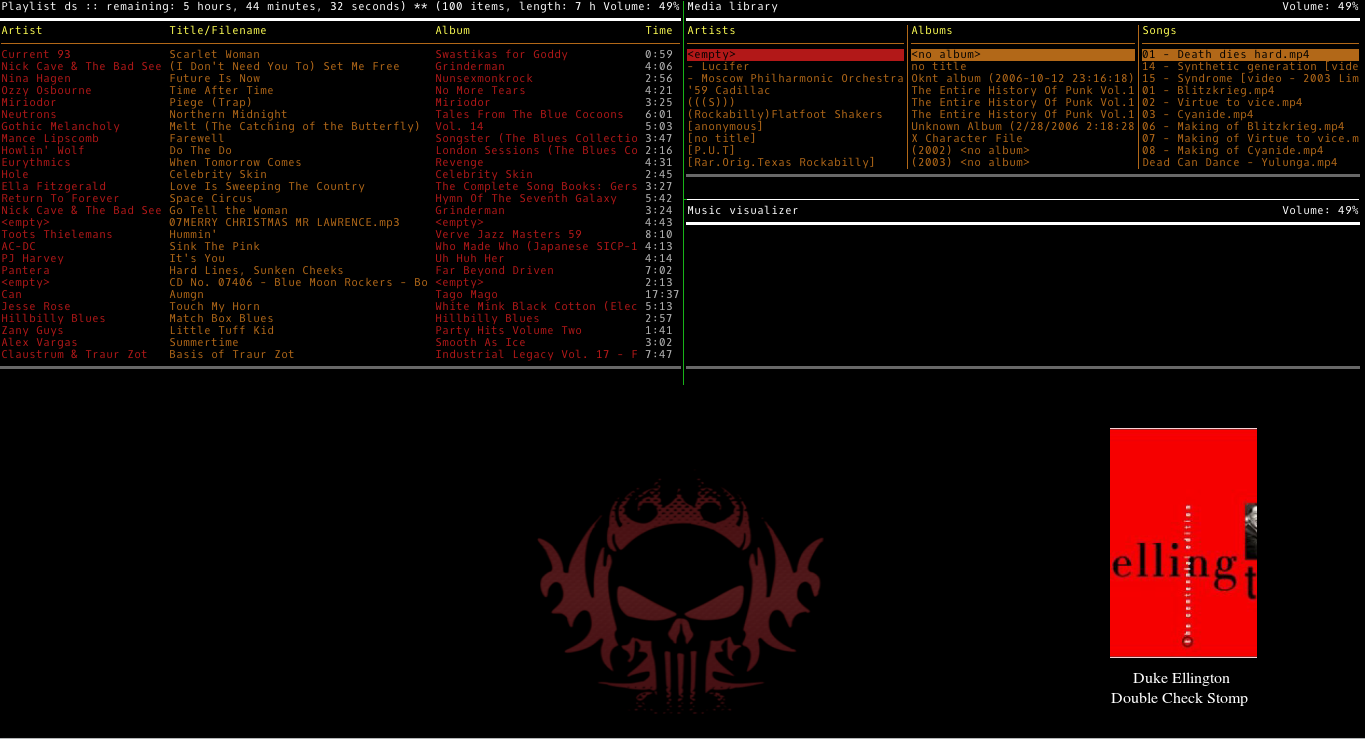Click the 'Artist' column header in playlist
The width and height of the screenshot is (1365, 739).
click(x=22, y=31)
